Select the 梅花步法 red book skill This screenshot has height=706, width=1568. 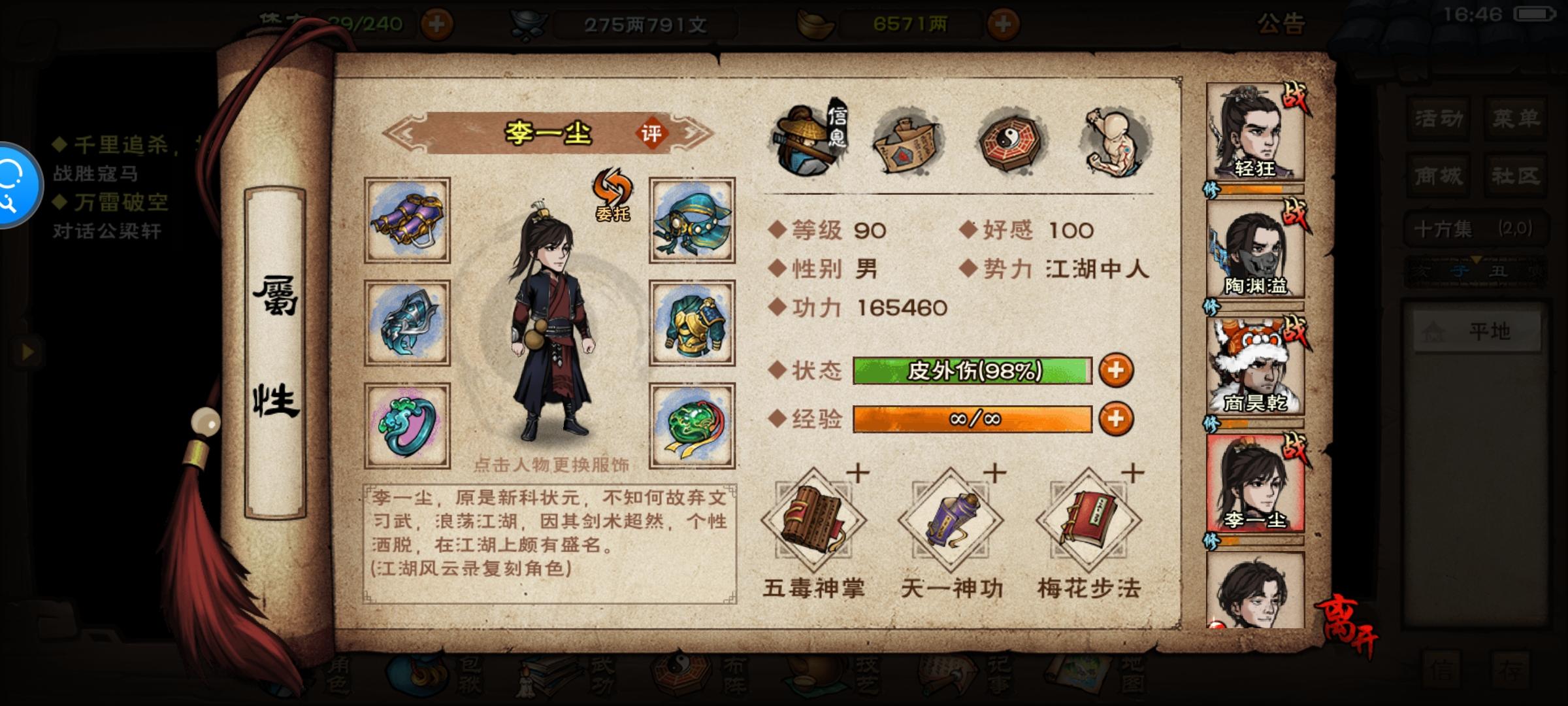point(1088,521)
